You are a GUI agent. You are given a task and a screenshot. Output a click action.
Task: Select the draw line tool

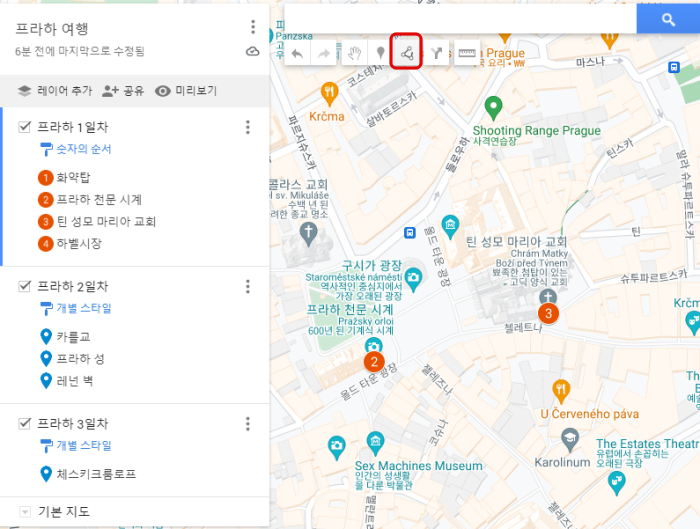(406, 54)
